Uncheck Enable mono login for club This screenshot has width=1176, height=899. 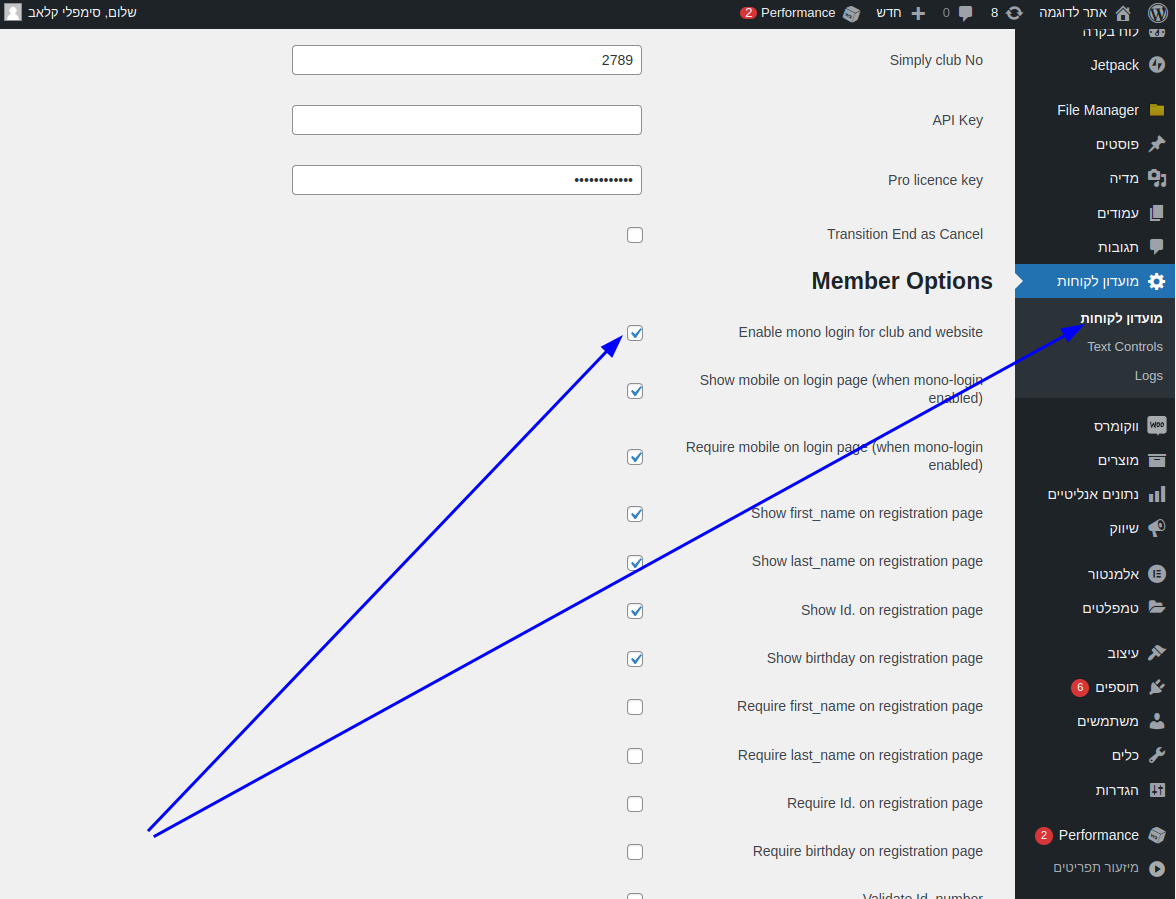635,333
